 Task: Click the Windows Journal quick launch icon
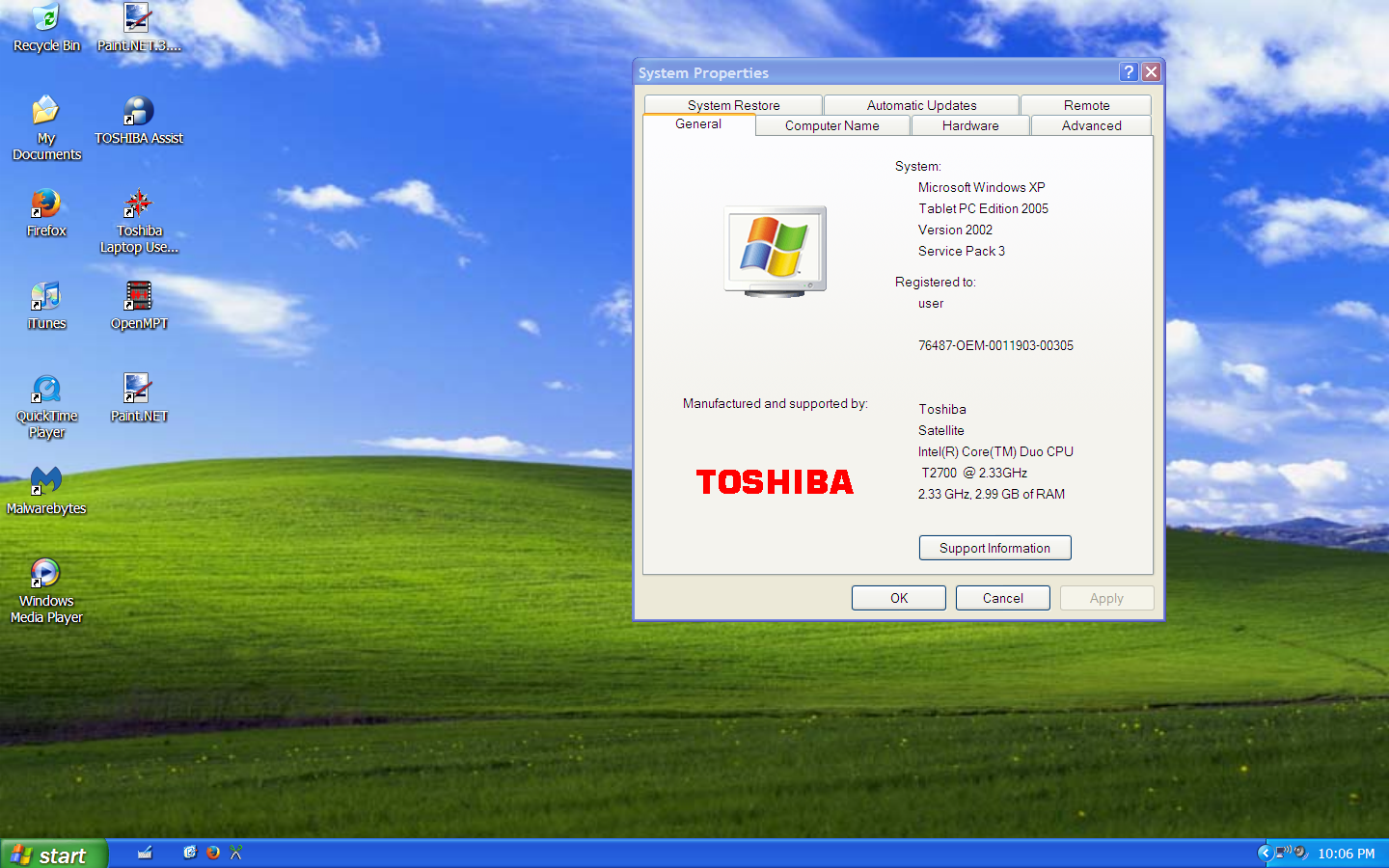(190, 853)
